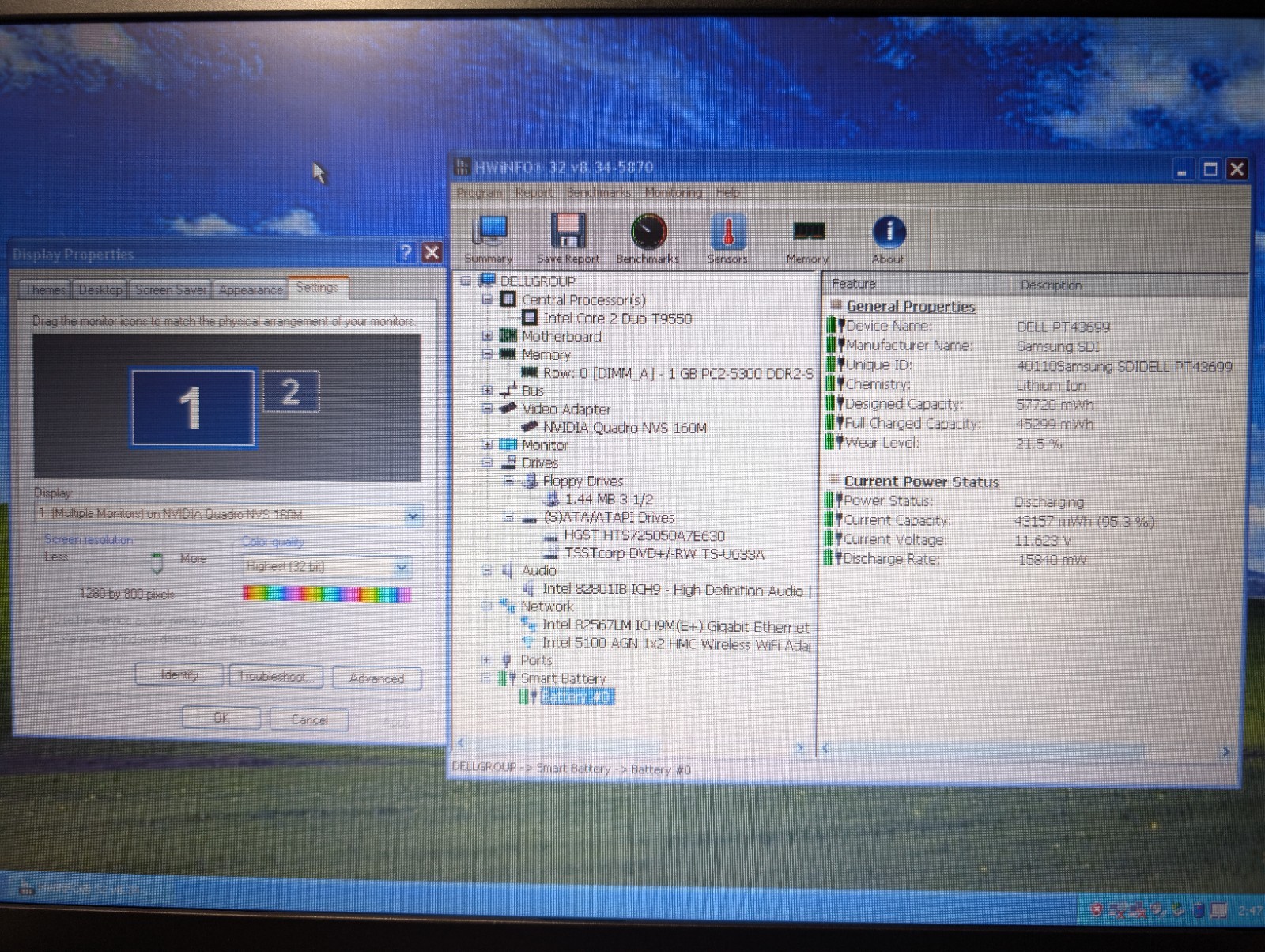This screenshot has width=1265, height=952.
Task: Click the Save Report floppy icon
Action: click(568, 231)
